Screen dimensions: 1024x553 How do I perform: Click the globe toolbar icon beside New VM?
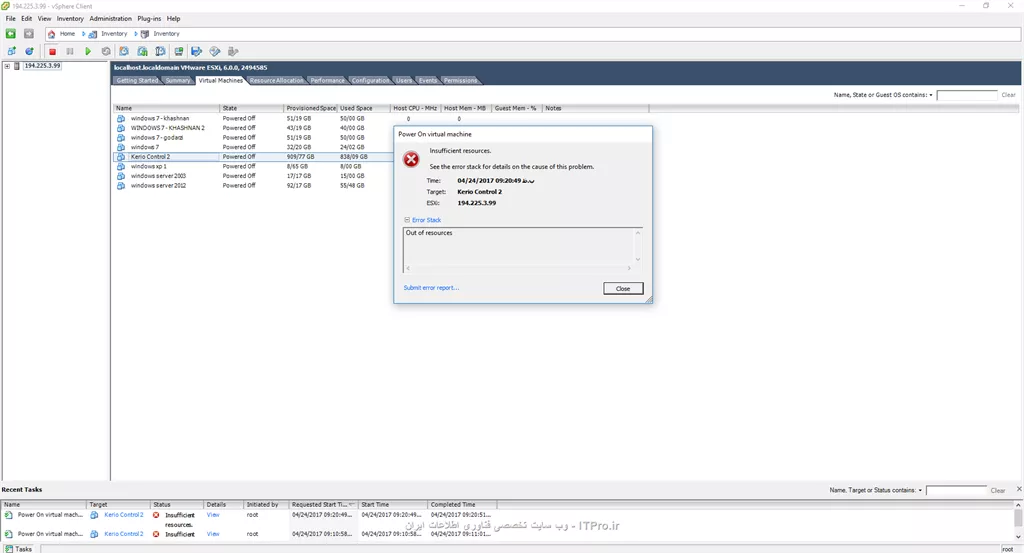29,51
